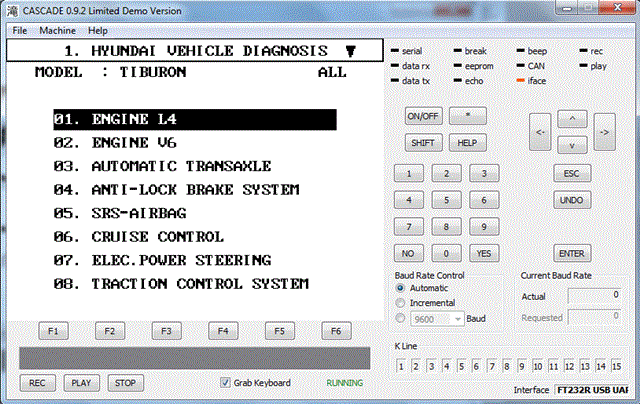This screenshot has width=640, height=404.
Task: Click the left arrow navigation button
Action: (x=540, y=132)
